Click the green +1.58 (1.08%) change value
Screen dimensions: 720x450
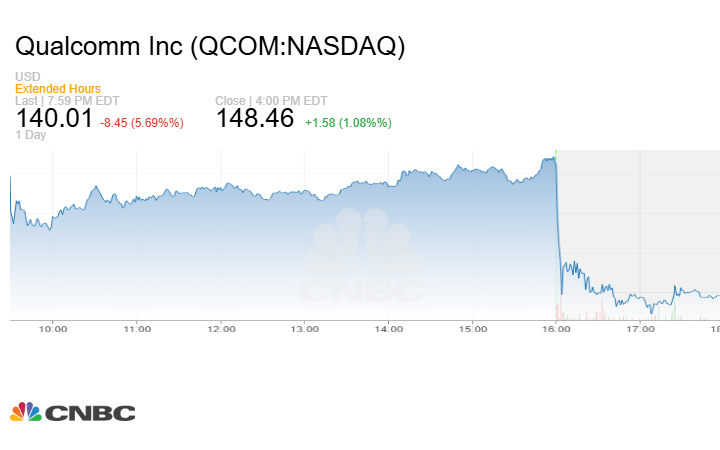[x=348, y=123]
